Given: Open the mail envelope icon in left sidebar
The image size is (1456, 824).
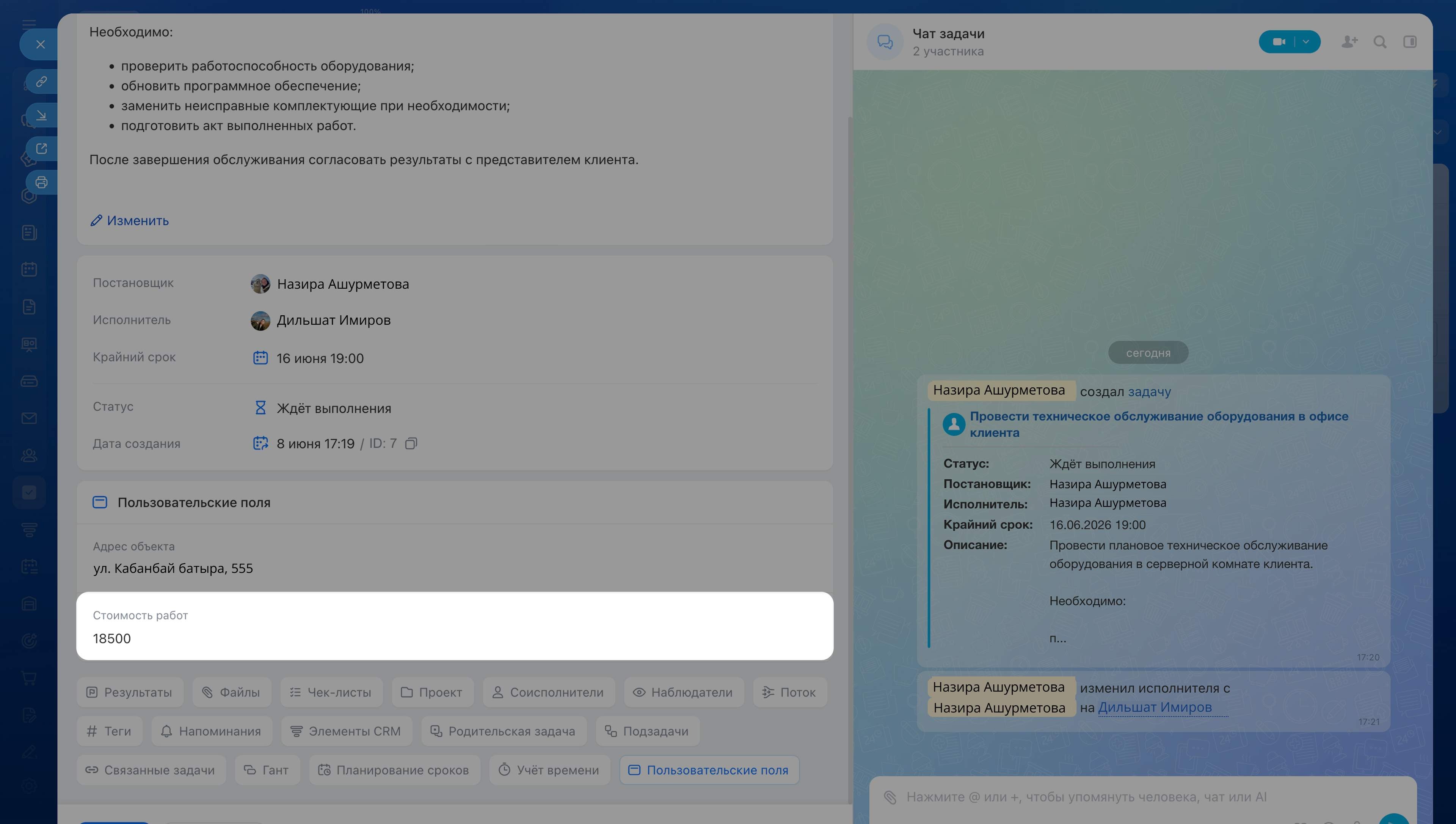Looking at the screenshot, I should [29, 418].
